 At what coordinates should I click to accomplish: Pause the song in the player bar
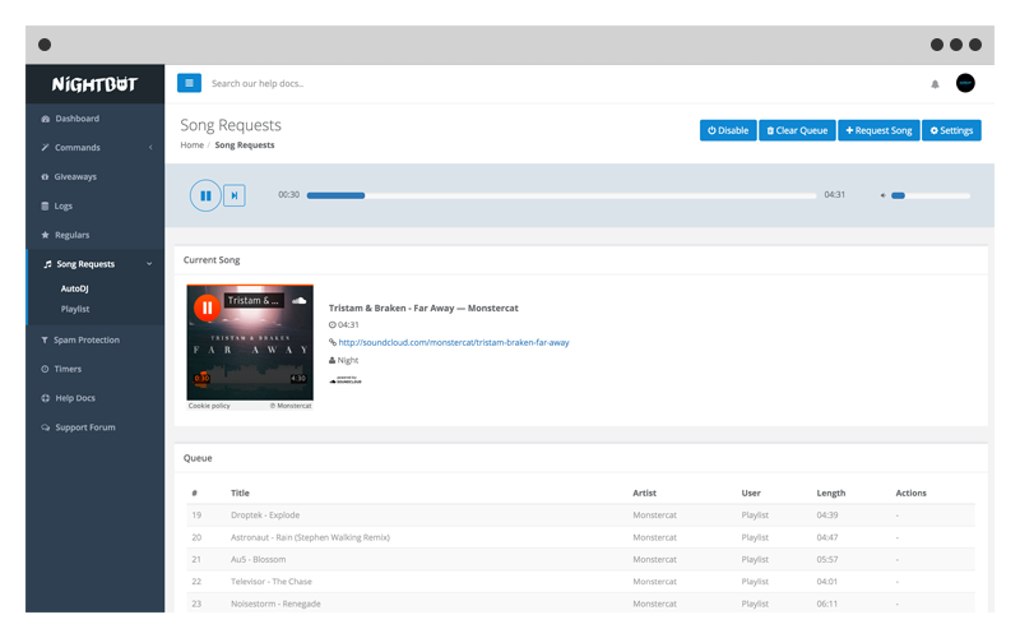[x=205, y=195]
